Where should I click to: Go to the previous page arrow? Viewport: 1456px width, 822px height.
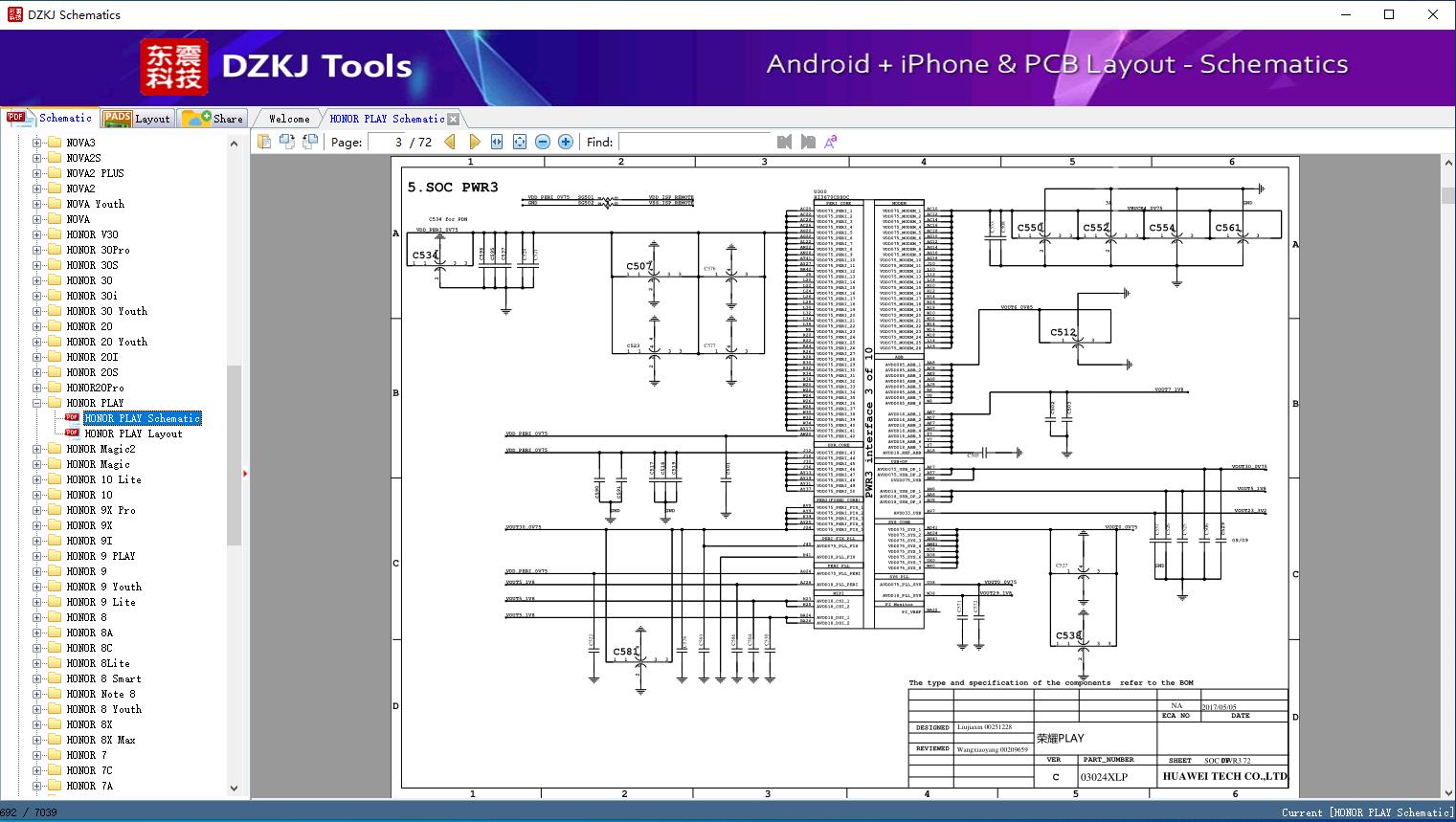tap(450, 142)
